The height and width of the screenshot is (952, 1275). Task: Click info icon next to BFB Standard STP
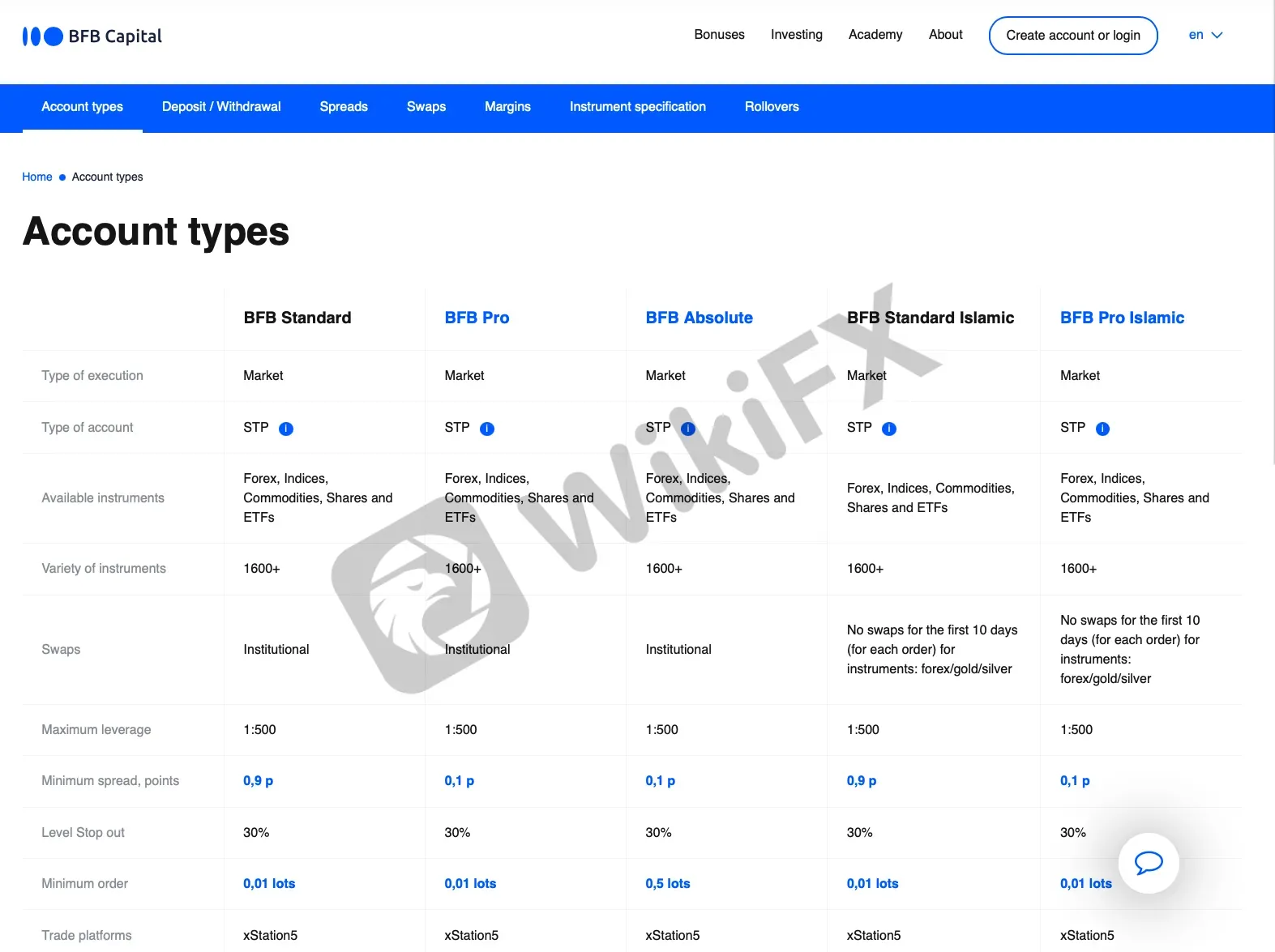coord(286,429)
